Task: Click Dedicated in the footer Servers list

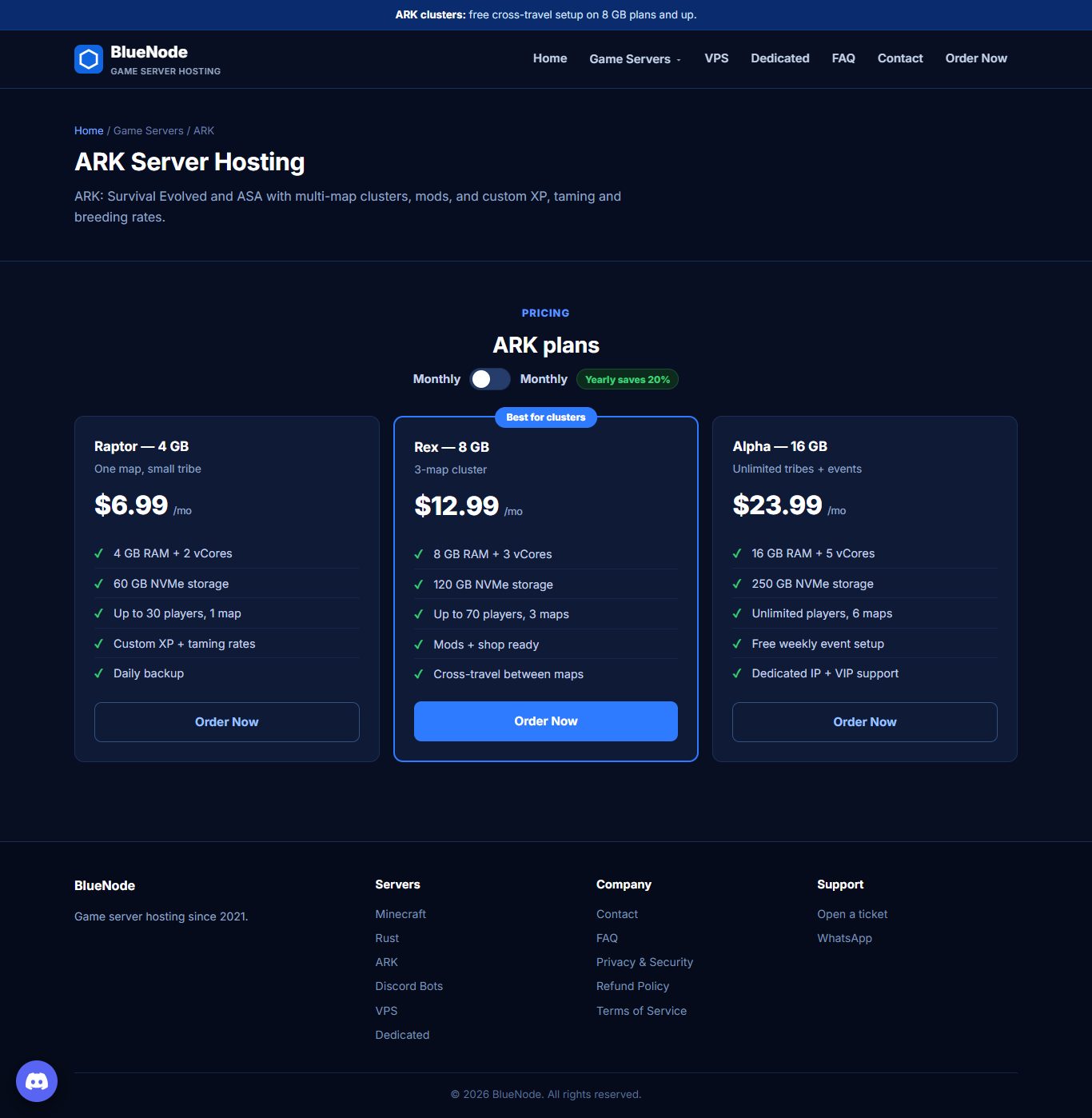Action: pos(402,1035)
